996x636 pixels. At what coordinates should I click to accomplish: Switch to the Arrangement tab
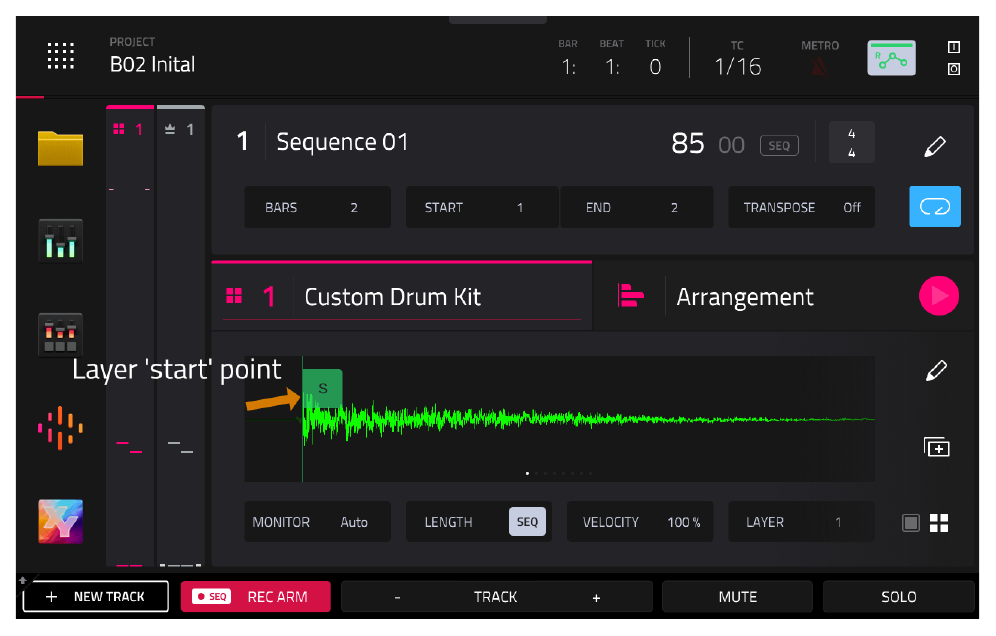click(744, 297)
